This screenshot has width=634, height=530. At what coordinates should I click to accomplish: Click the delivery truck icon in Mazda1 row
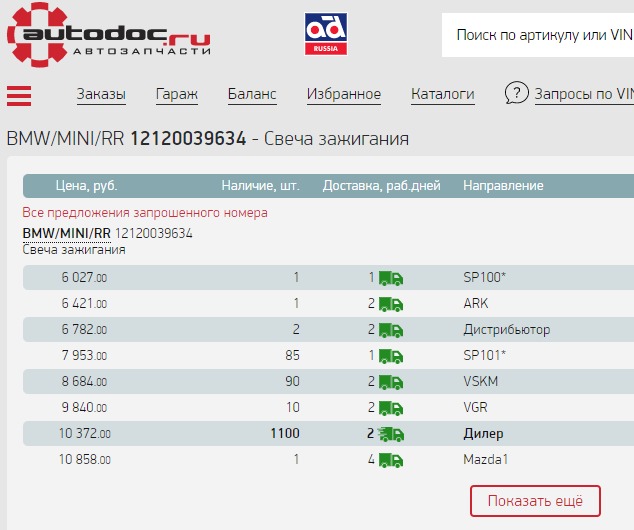[x=391, y=460]
